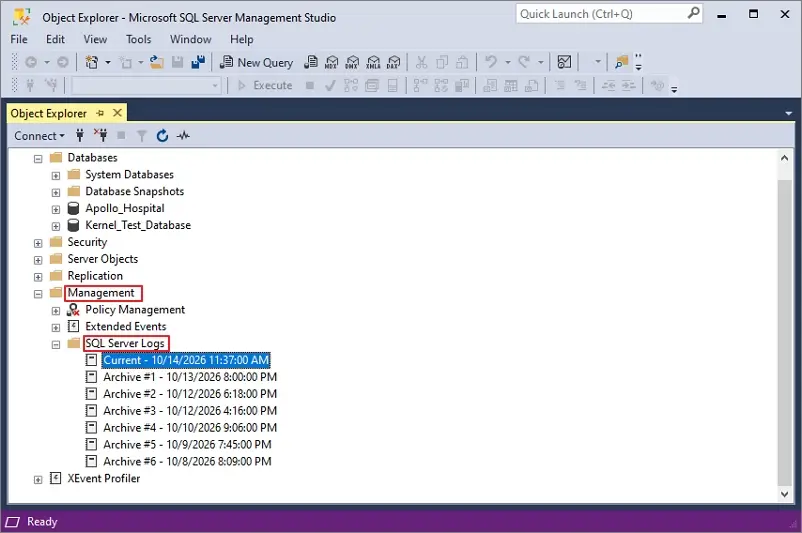802x533 pixels.
Task: Click the Execute button
Action: 265,85
